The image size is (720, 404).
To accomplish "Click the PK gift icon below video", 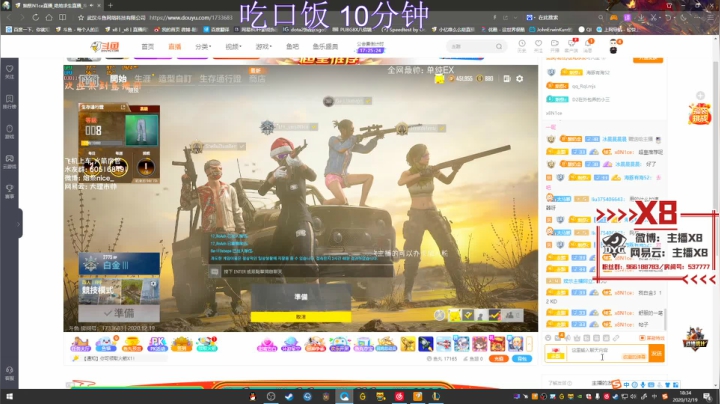I will point(157,344).
